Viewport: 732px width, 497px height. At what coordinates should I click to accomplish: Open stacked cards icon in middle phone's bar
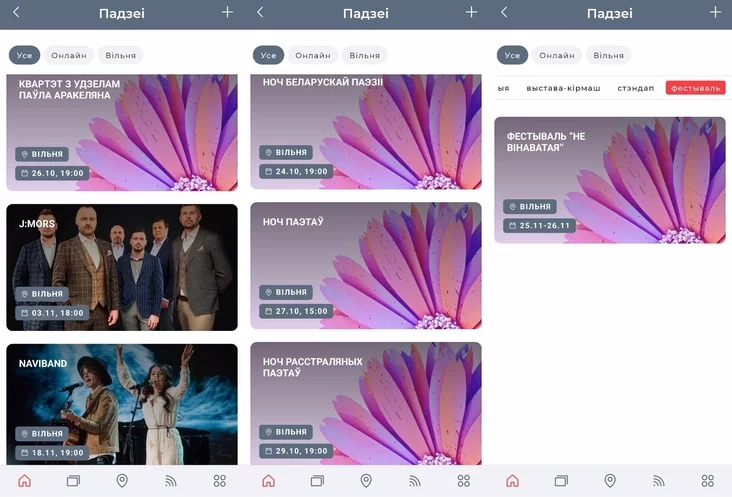pos(317,481)
